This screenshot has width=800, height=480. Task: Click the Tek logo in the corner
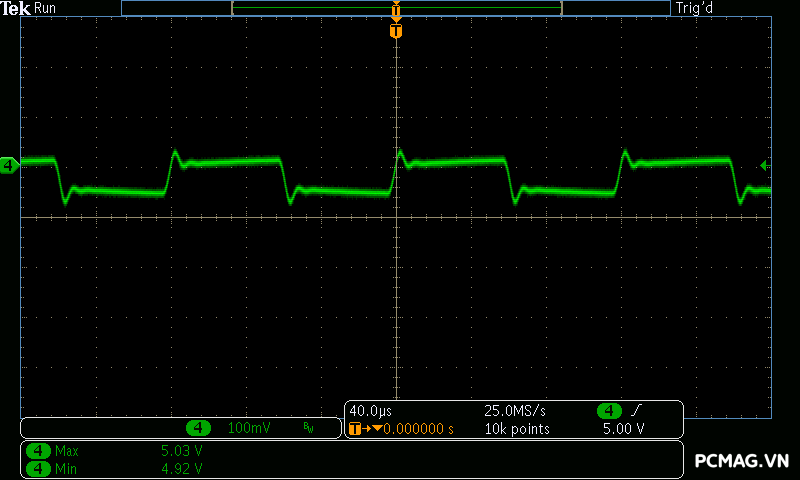(x=17, y=8)
